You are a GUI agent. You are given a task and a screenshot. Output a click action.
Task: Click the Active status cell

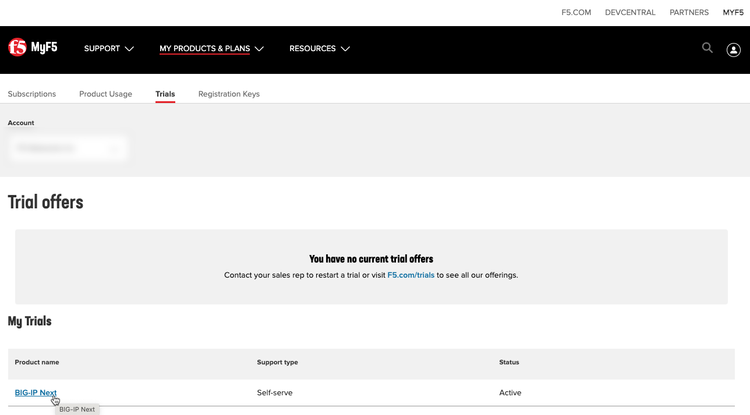(510, 393)
